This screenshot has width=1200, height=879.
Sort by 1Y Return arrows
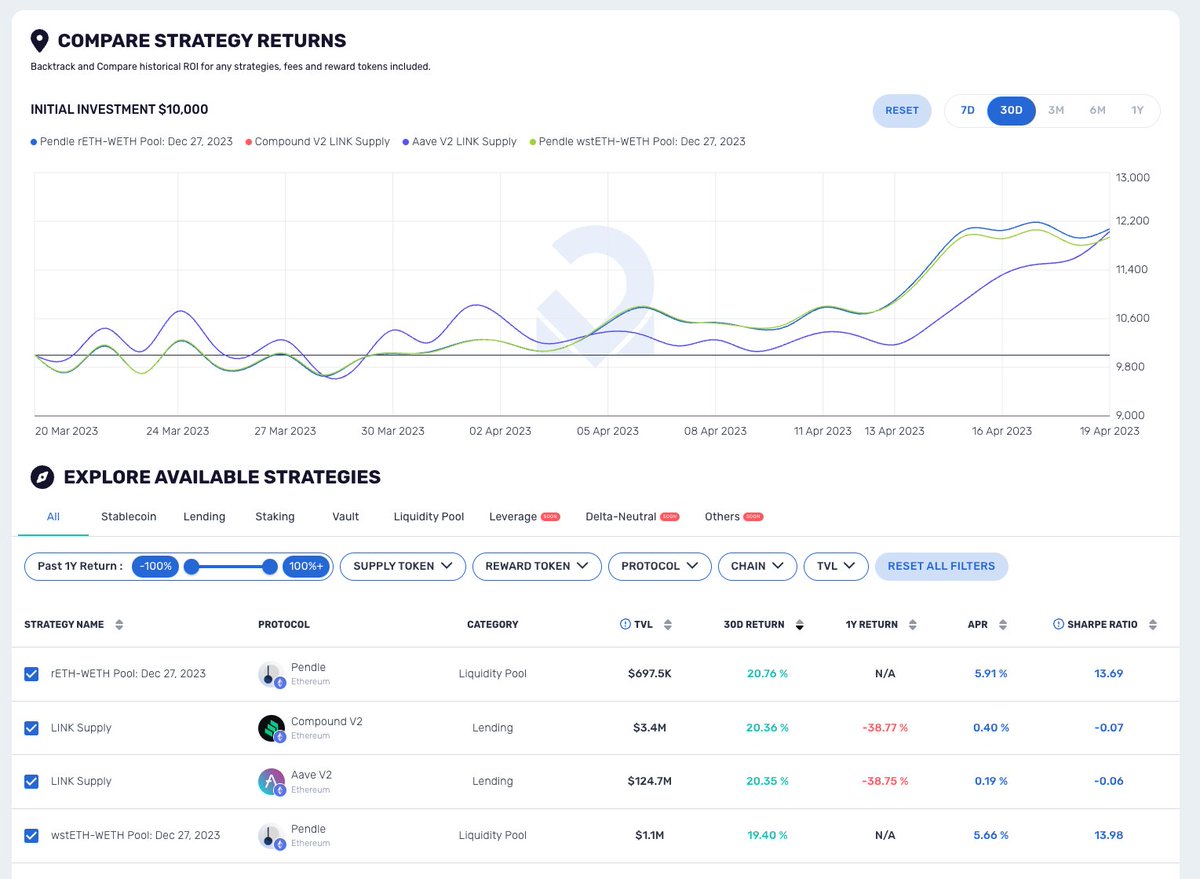[913, 625]
